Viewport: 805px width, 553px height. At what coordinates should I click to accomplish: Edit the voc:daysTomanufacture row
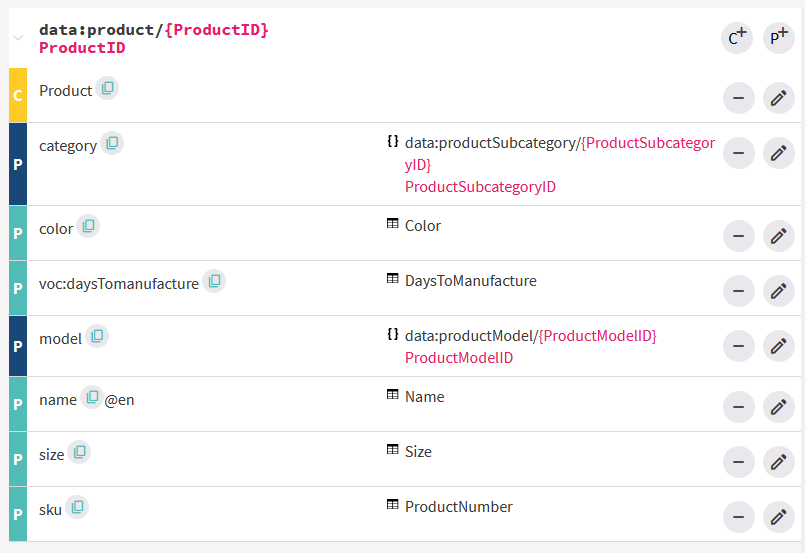coord(778,291)
